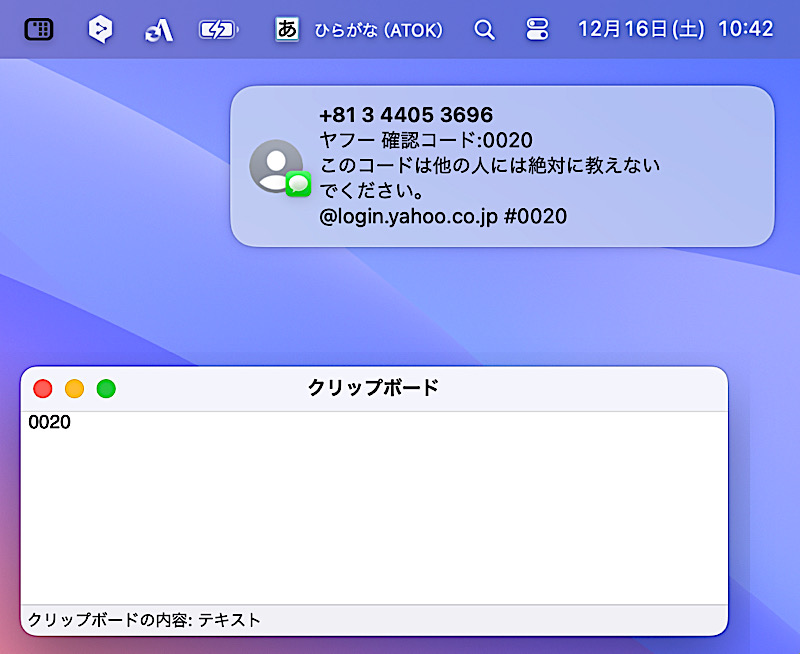This screenshot has width=800, height=654.
Task: Minimize the clipboard window with yellow button
Action: (74, 388)
